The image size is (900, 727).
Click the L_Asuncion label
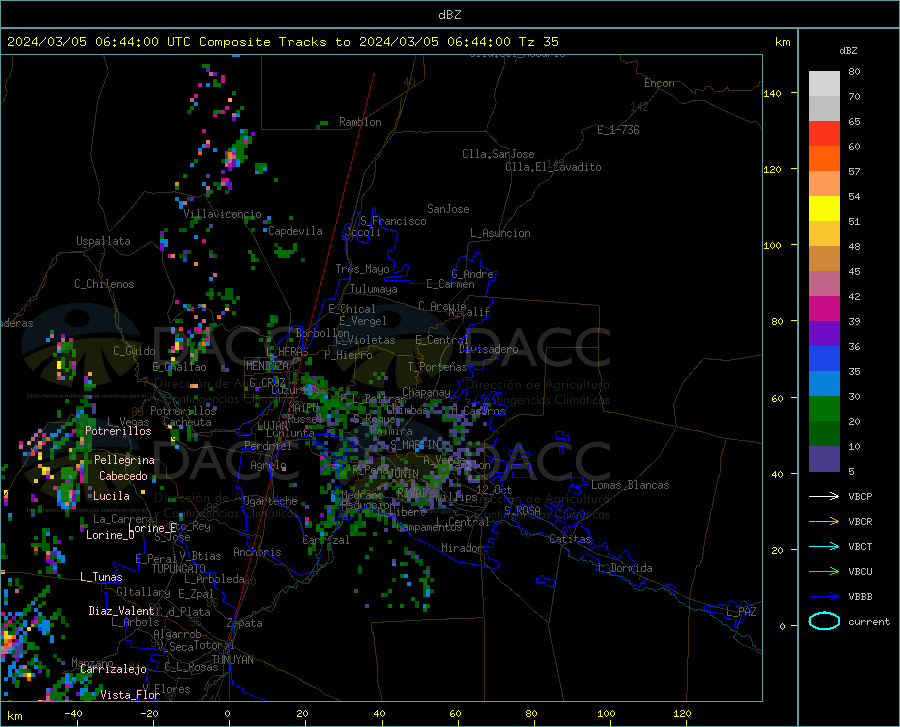(x=500, y=233)
